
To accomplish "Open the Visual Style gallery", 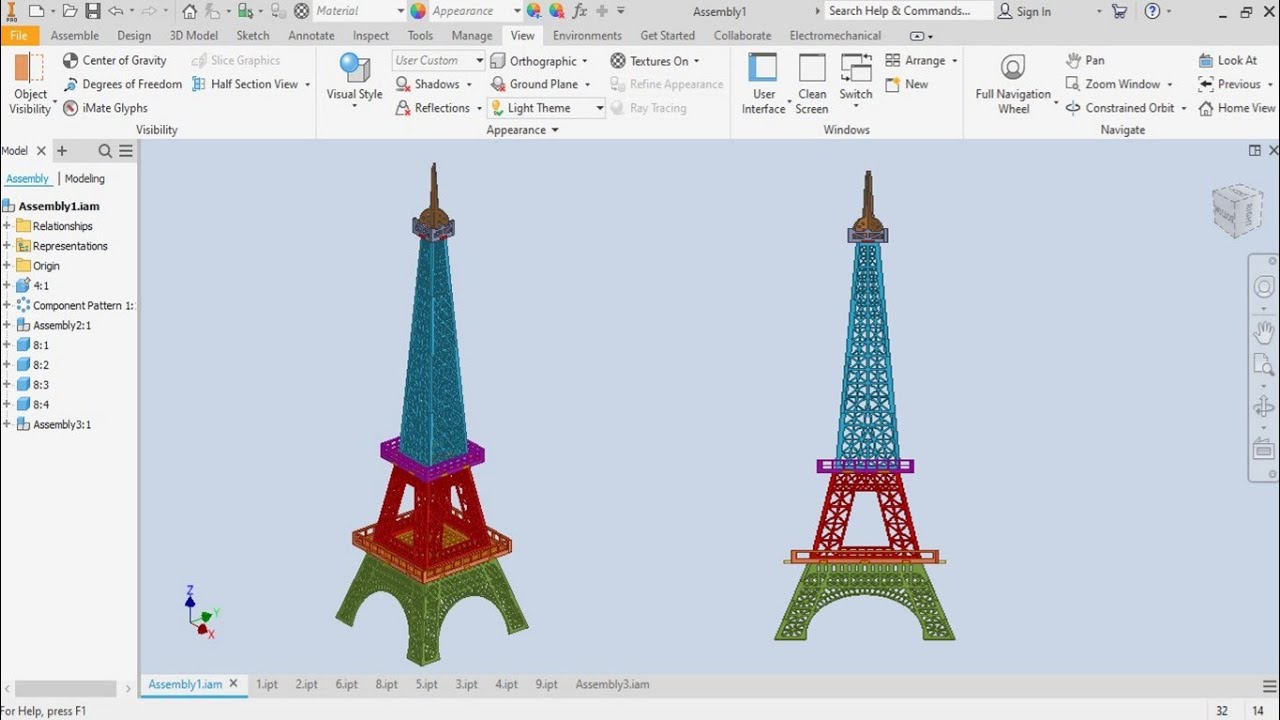I will coord(354,80).
